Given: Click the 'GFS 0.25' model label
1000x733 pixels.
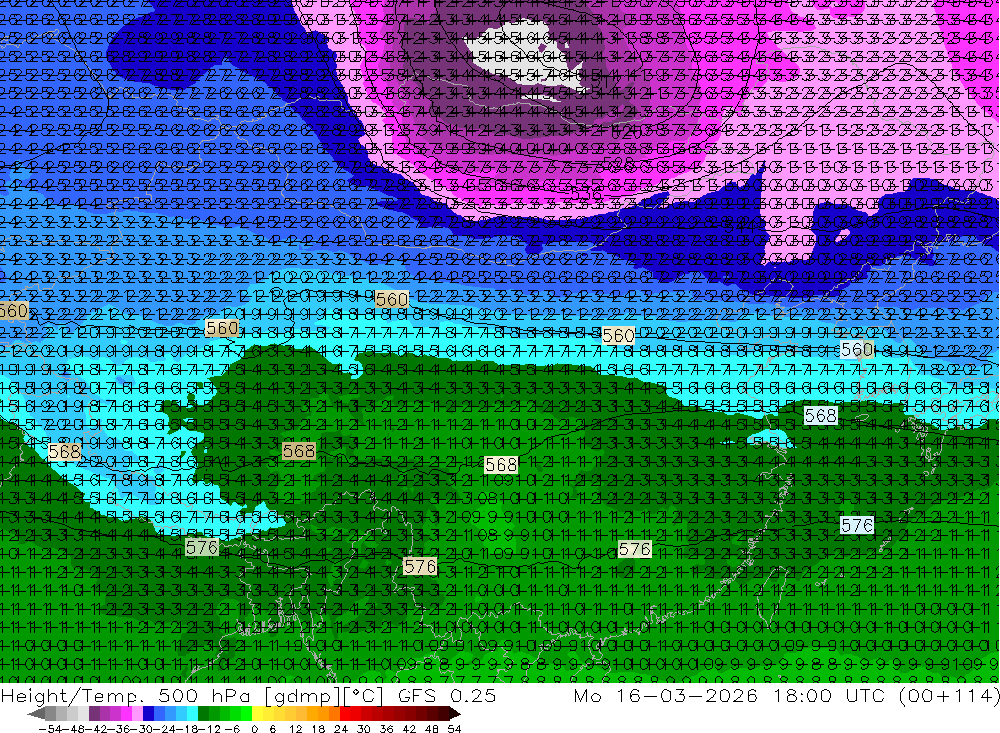Looking at the screenshot, I should tap(447, 695).
